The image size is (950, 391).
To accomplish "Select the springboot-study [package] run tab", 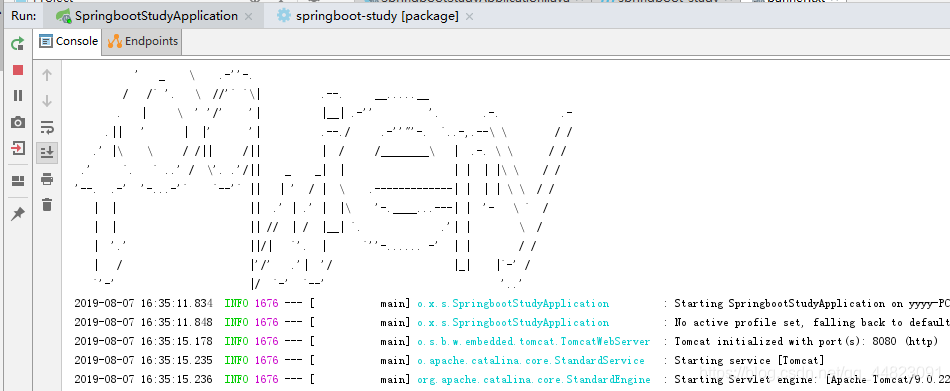I will pos(377,16).
